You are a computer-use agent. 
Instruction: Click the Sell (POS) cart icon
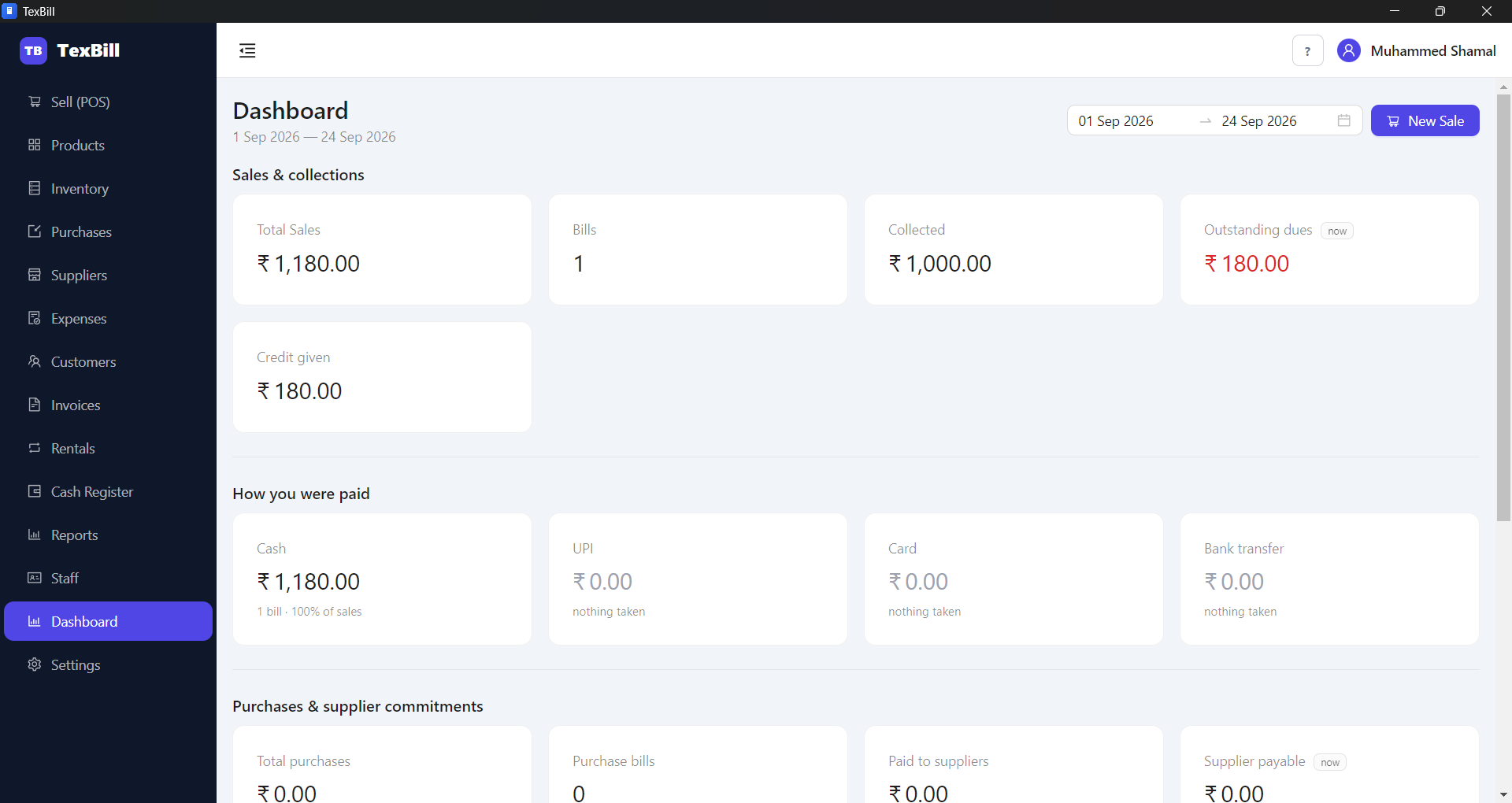click(35, 102)
